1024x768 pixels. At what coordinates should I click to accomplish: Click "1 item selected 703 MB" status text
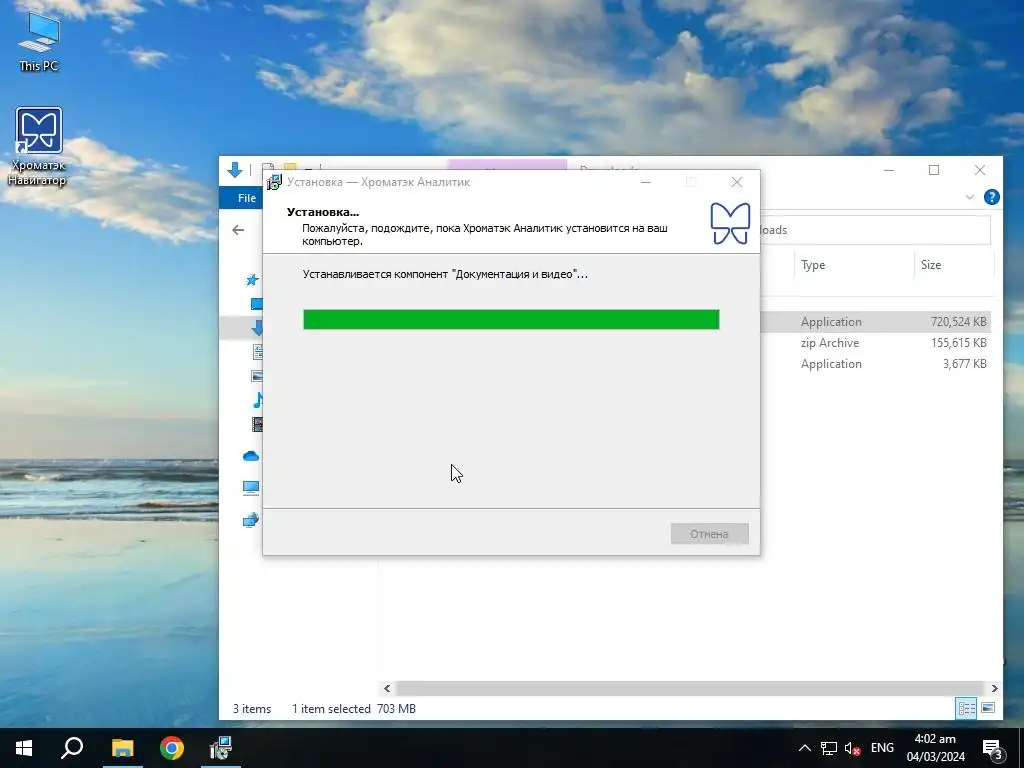pyautogui.click(x=353, y=709)
